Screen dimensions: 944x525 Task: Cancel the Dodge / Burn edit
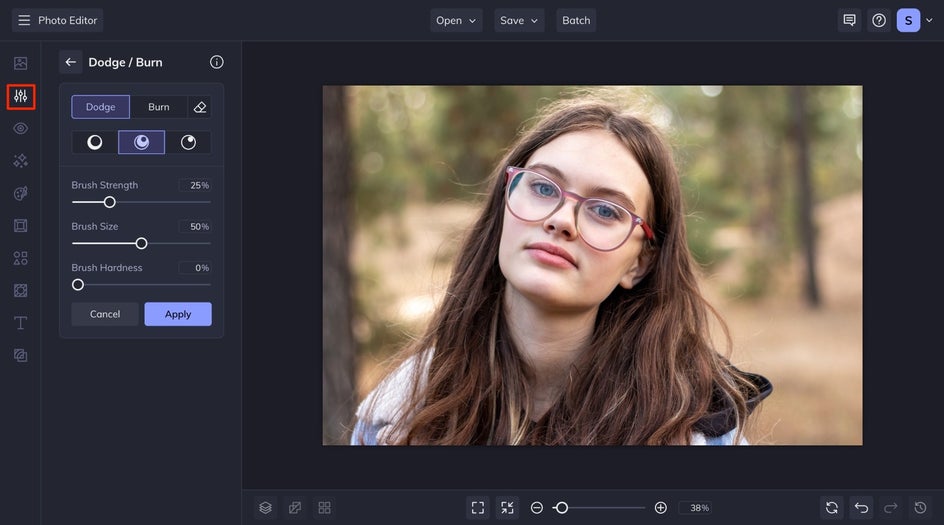click(105, 314)
